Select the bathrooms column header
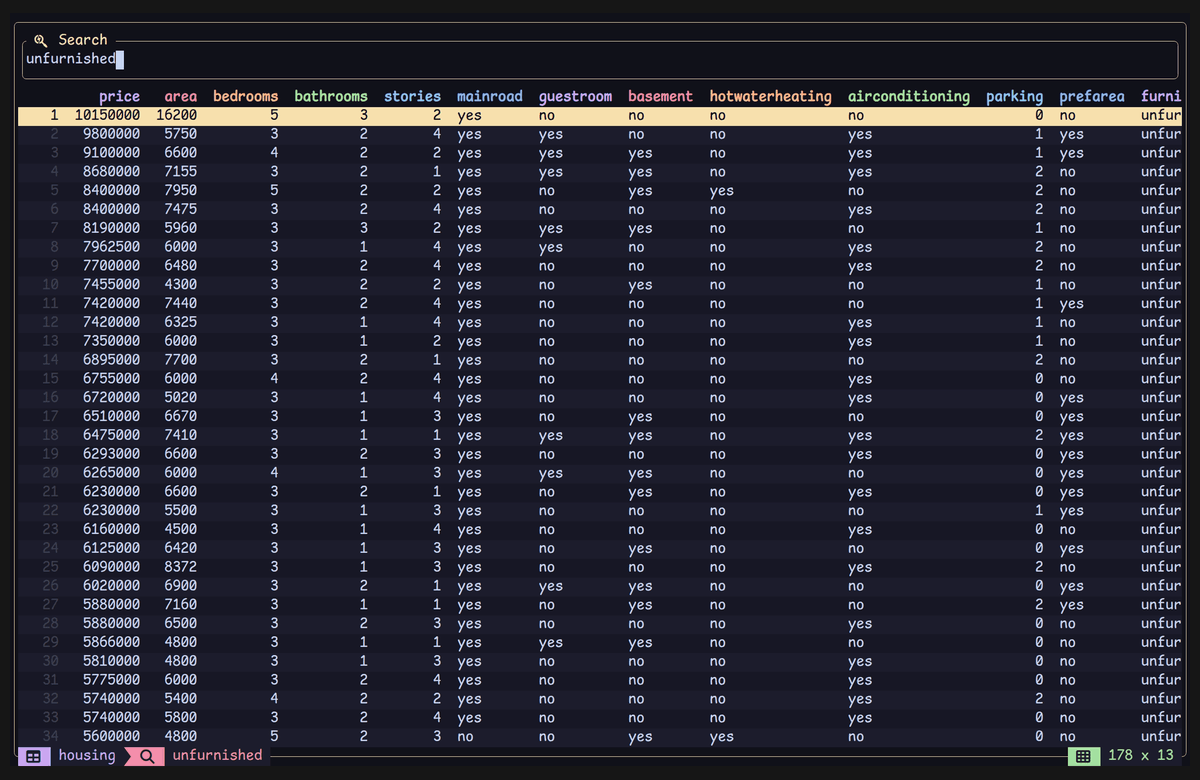 click(x=331, y=97)
